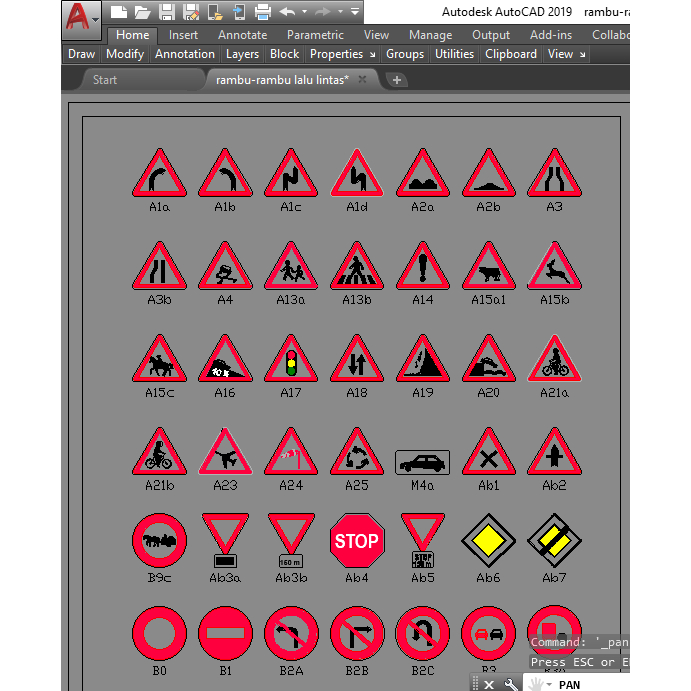691x691 pixels.
Task: Select the yellow priority road sign Ab6
Action: (488, 541)
